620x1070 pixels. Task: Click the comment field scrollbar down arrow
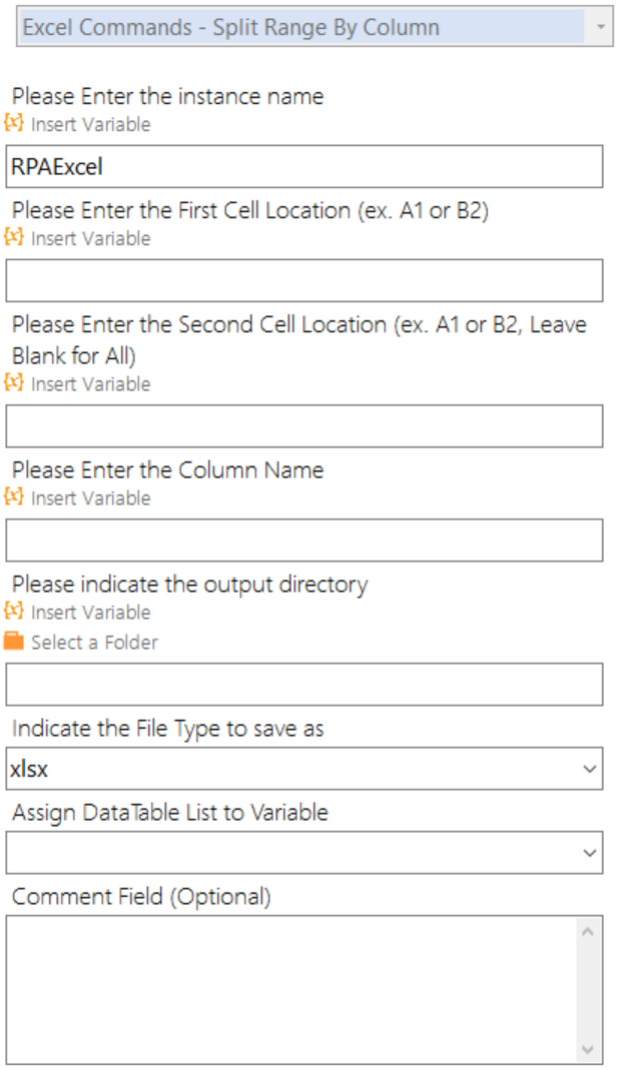pos(589,1050)
